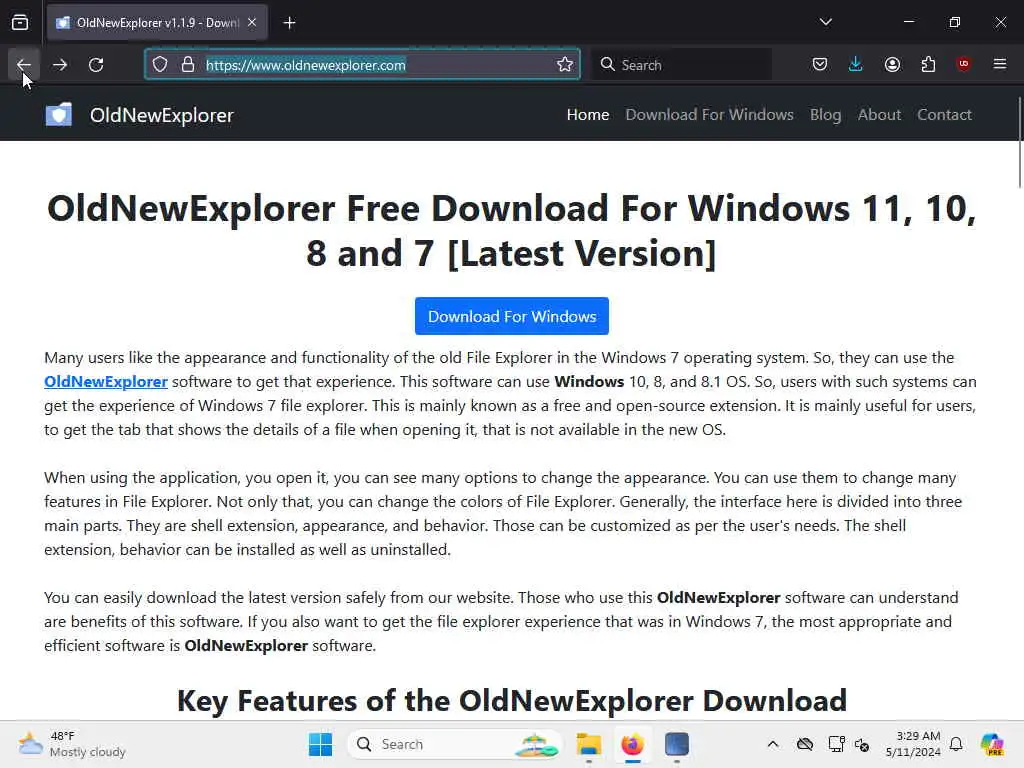
Task: Open the tracking protection shield icon
Action: click(160, 65)
